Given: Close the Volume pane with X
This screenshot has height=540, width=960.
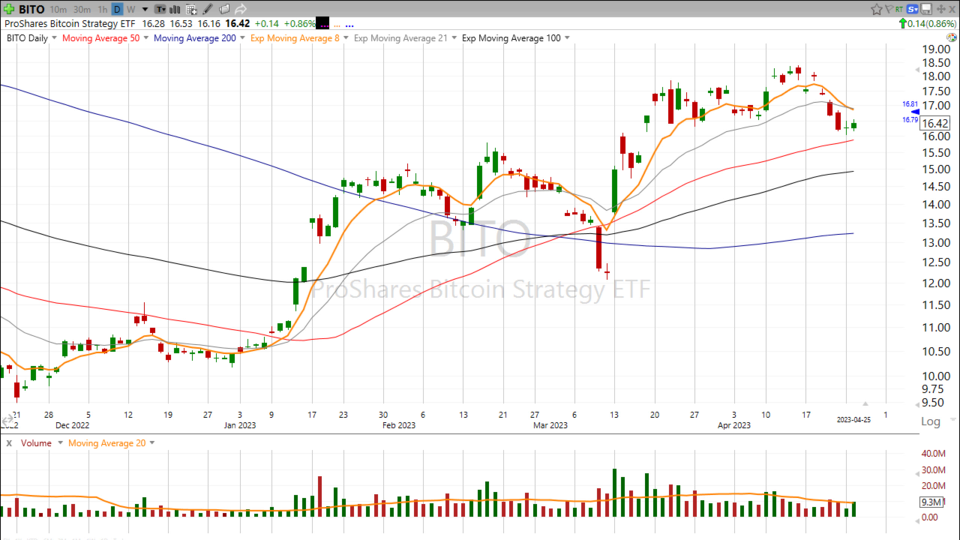Looking at the screenshot, I should click(9, 442).
